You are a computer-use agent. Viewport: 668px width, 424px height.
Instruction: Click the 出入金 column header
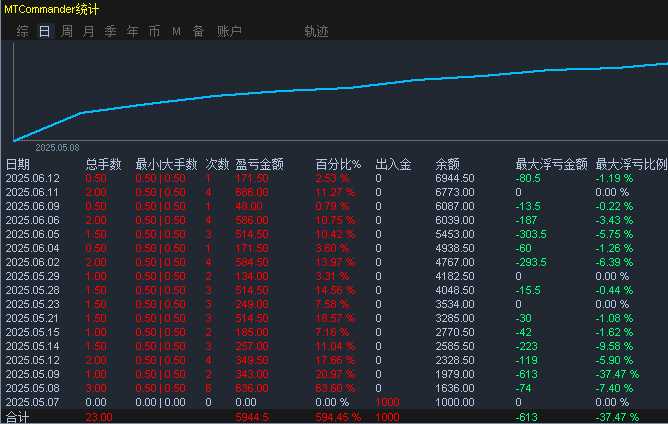[394, 164]
